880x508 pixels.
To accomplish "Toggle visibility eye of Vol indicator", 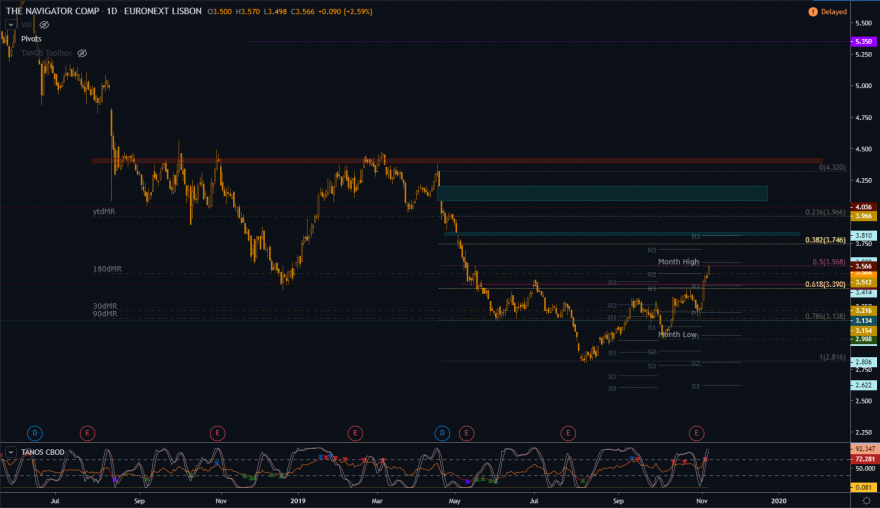I will click(44, 25).
